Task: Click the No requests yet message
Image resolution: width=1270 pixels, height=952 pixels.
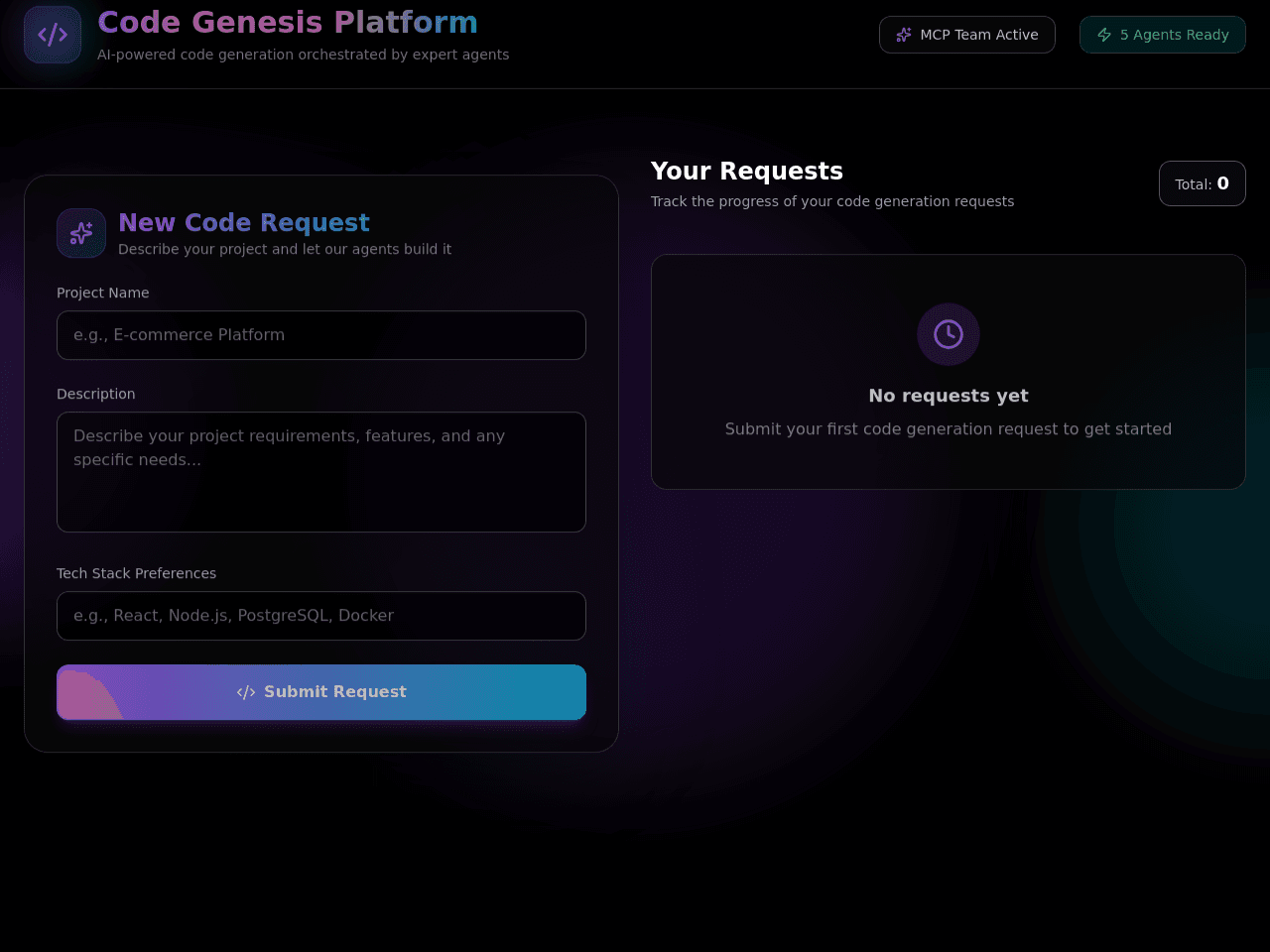Action: click(x=949, y=396)
